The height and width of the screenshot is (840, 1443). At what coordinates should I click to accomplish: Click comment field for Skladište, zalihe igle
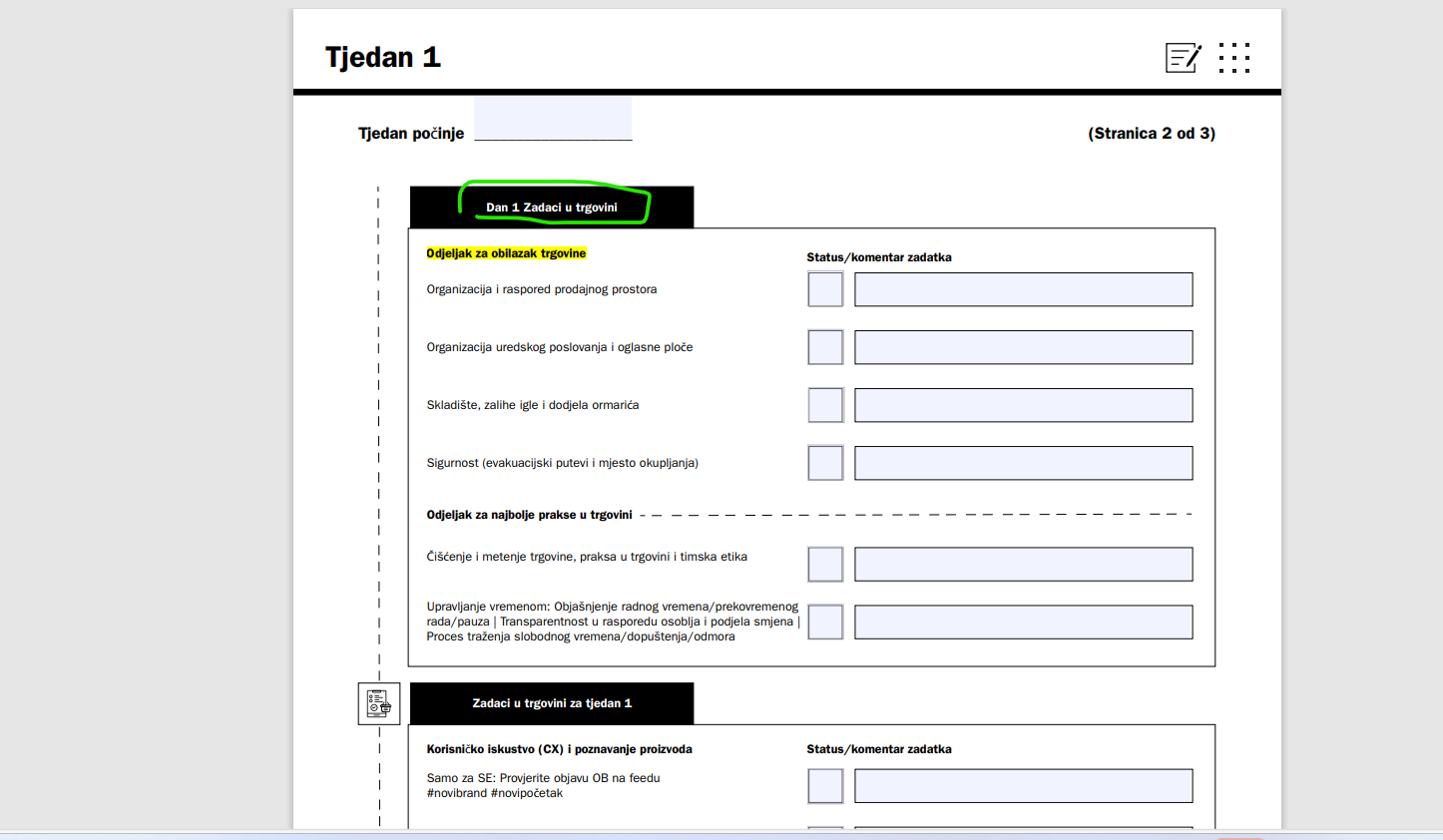pos(1023,405)
